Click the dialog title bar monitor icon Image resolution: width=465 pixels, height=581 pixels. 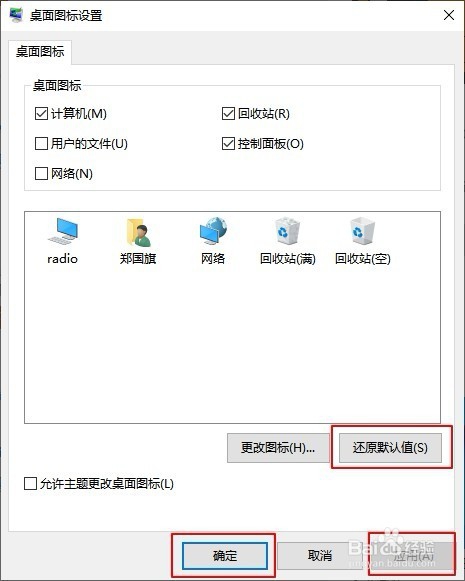coord(16,15)
